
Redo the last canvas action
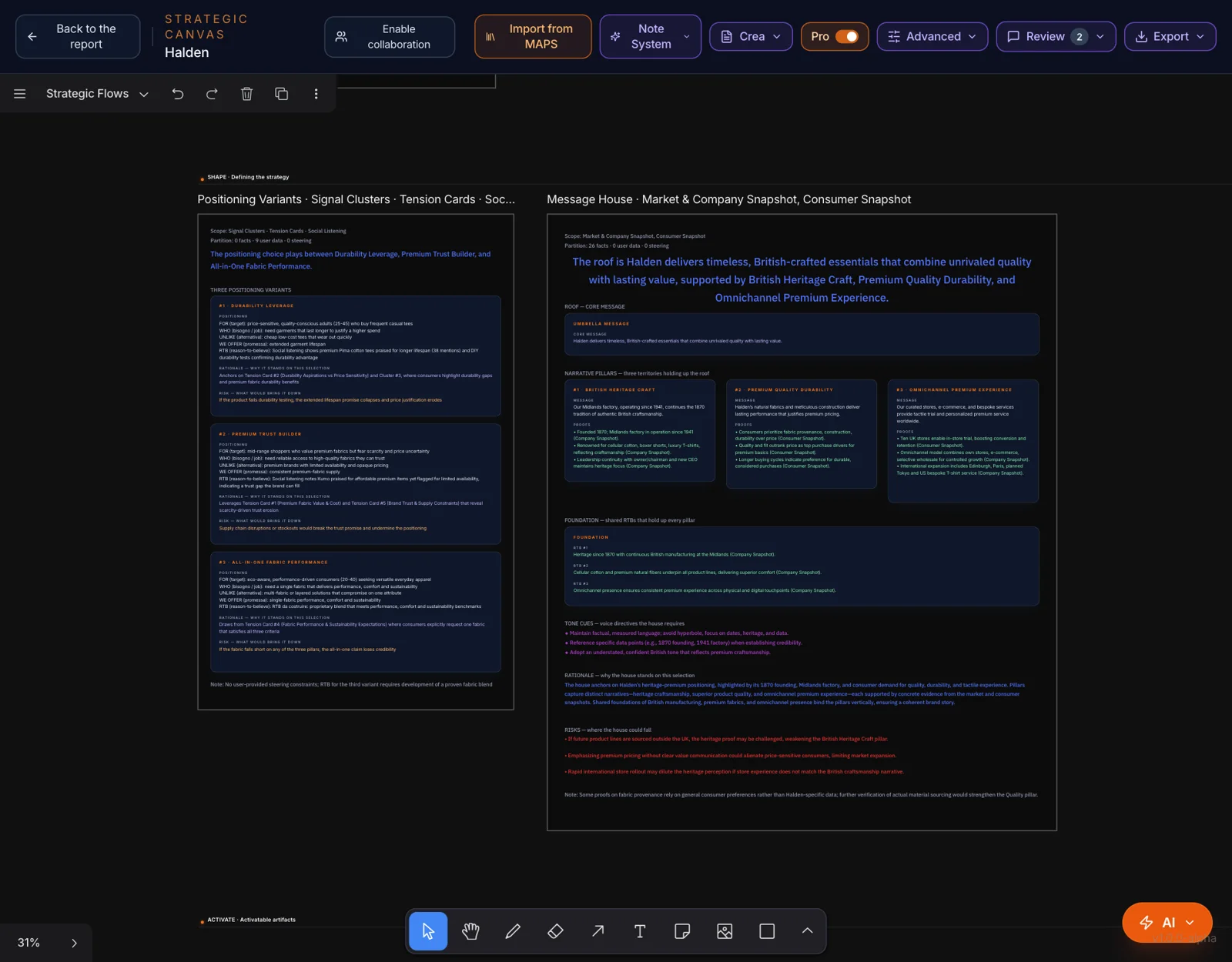212,94
